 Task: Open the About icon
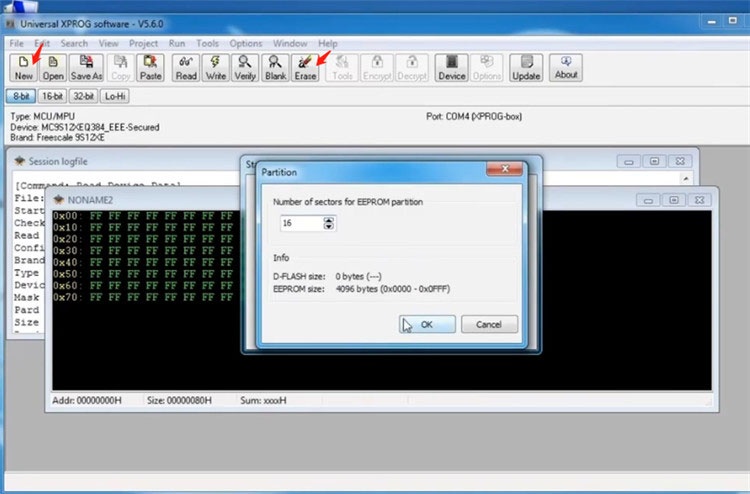click(566, 67)
